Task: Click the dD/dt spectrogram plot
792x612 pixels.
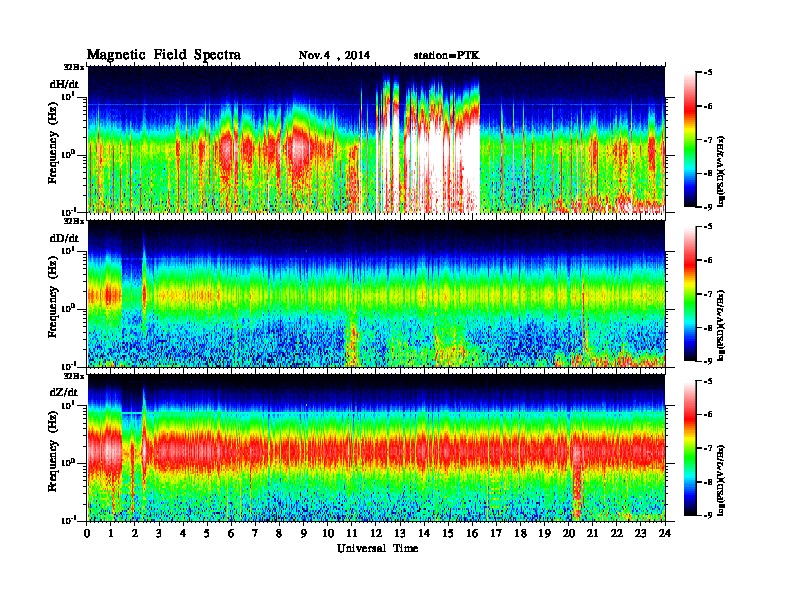Action: (376, 293)
